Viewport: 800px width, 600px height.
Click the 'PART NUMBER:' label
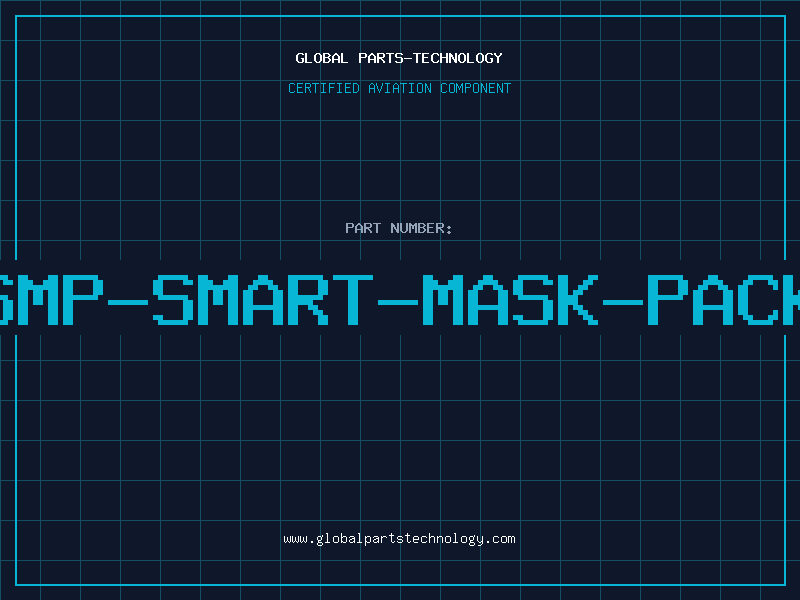399,228
